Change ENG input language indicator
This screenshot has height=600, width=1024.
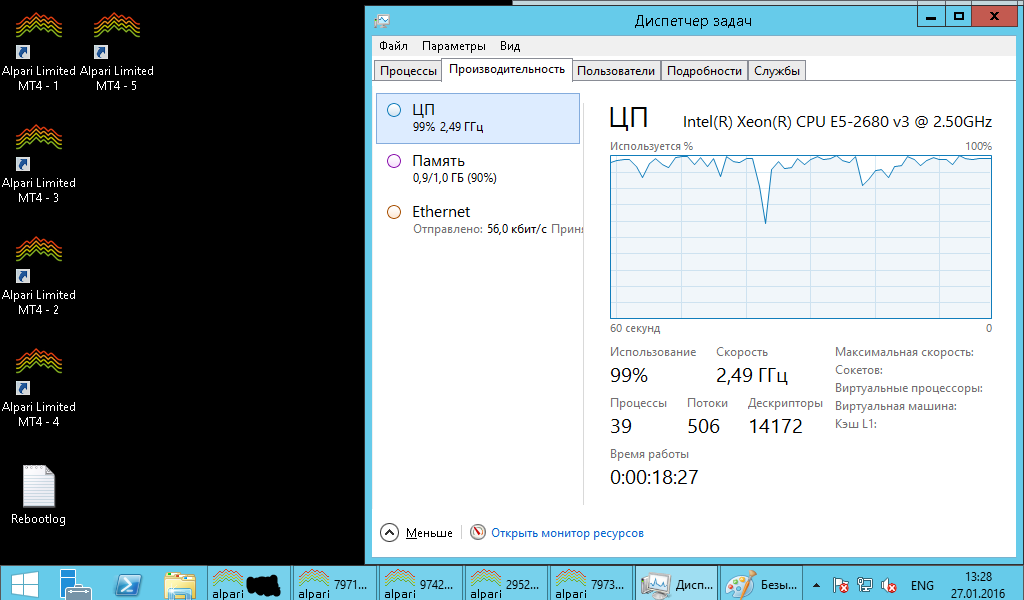[x=922, y=585]
